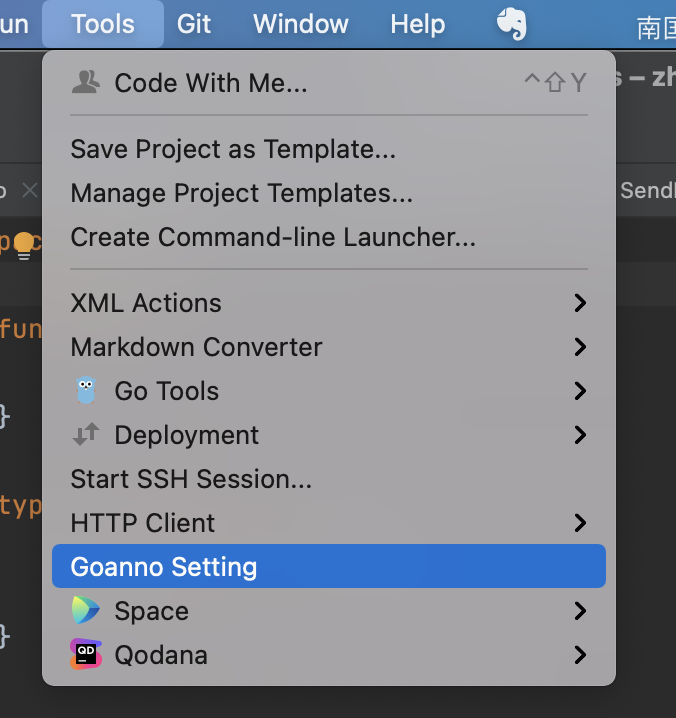Choose Save Project as Template
The height and width of the screenshot is (718, 676).
tap(233, 149)
